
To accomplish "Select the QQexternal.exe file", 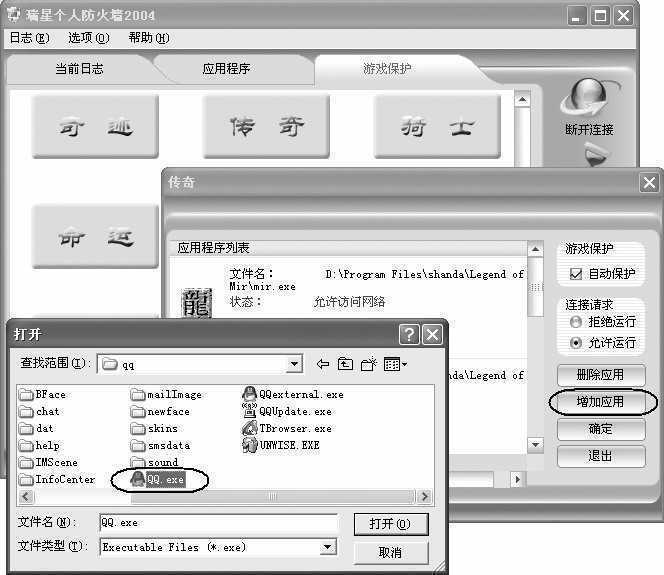I will 300,394.
